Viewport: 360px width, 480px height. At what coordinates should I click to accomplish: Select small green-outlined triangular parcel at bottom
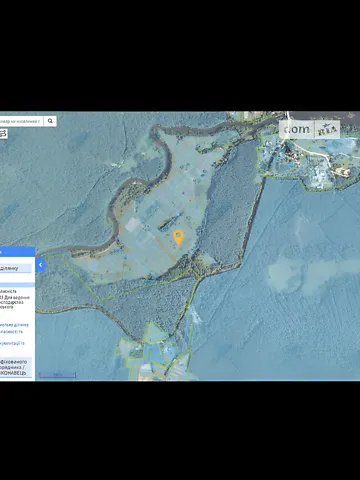tap(155, 332)
